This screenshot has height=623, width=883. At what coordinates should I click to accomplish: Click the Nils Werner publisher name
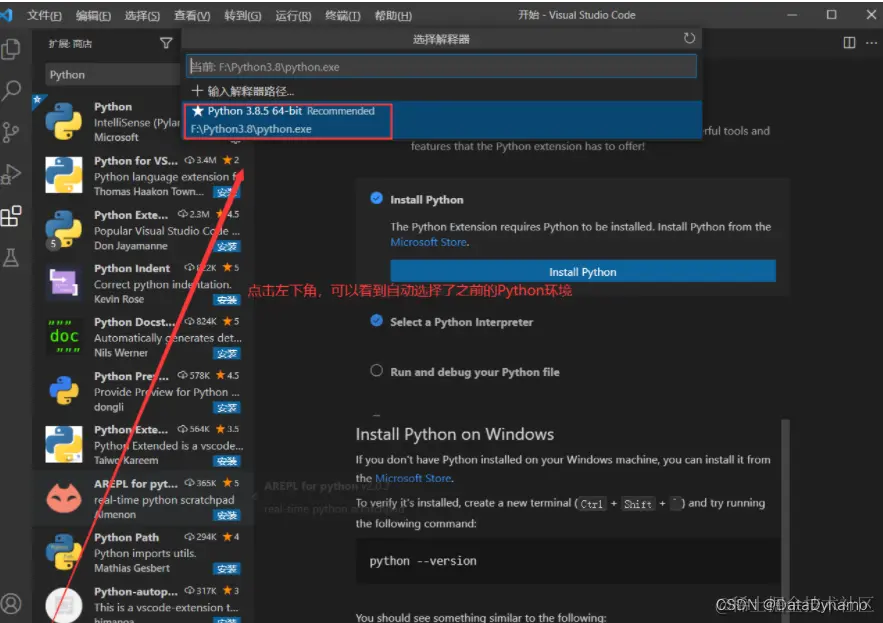click(x=121, y=353)
